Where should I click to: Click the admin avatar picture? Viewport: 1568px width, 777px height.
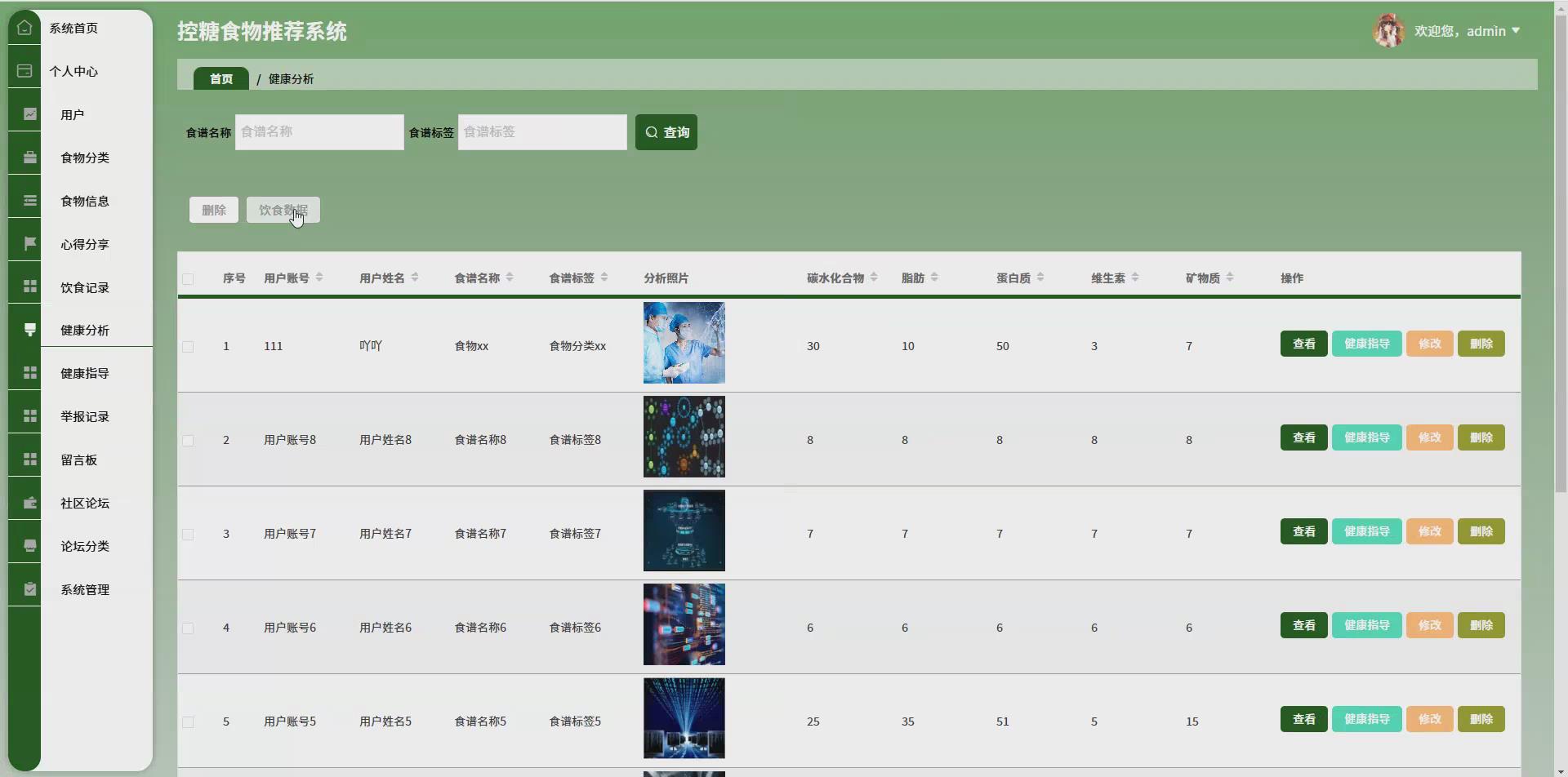tap(1388, 31)
